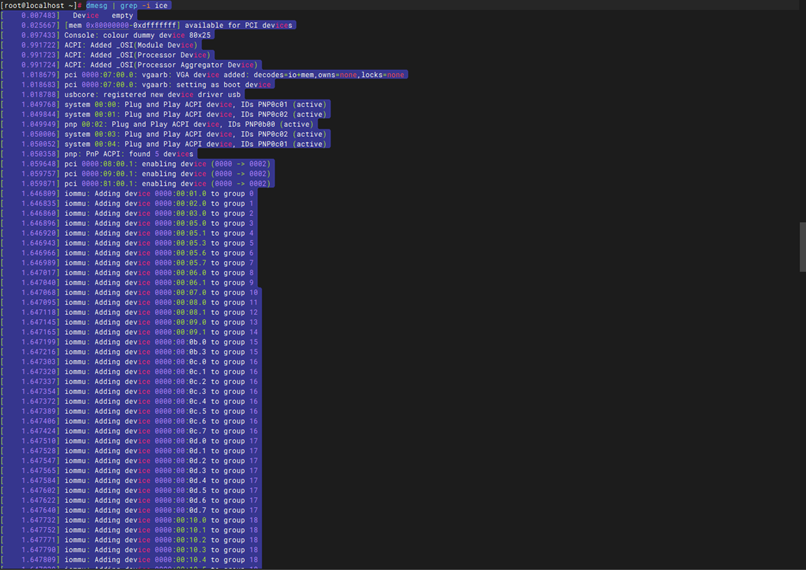The width and height of the screenshot is (806, 570).
Task: Click the 'system 00:01' Plug and Play line
Action: tap(166, 115)
